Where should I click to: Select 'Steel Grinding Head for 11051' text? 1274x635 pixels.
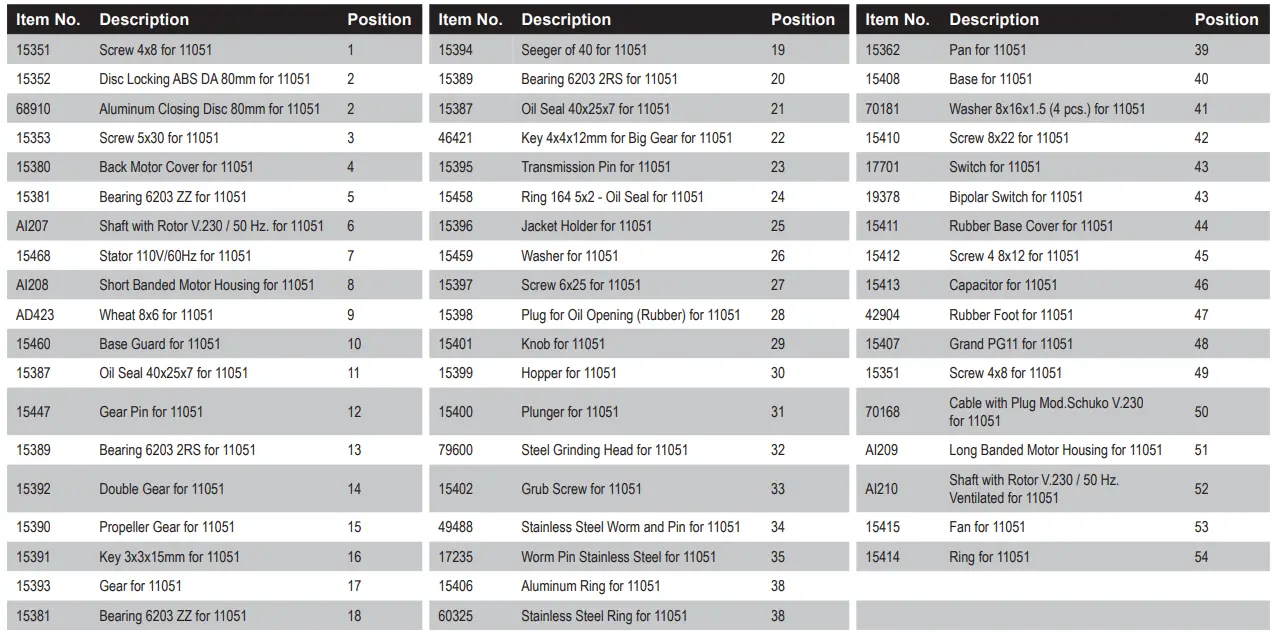coord(604,450)
